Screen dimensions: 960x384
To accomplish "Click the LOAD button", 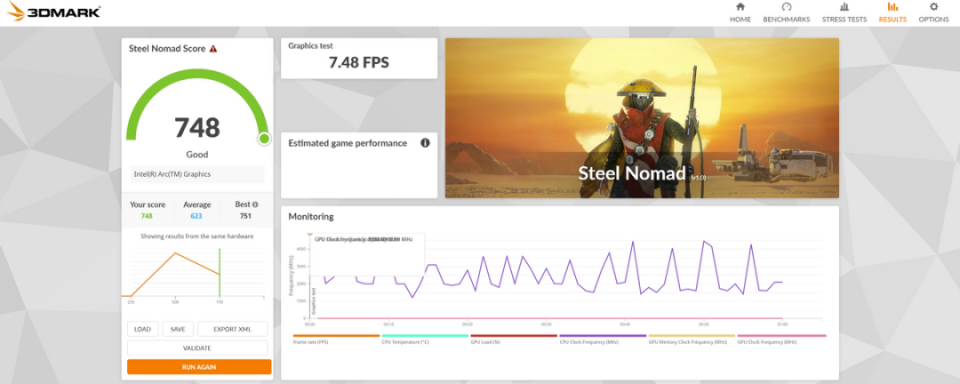I will pyautogui.click(x=143, y=329).
